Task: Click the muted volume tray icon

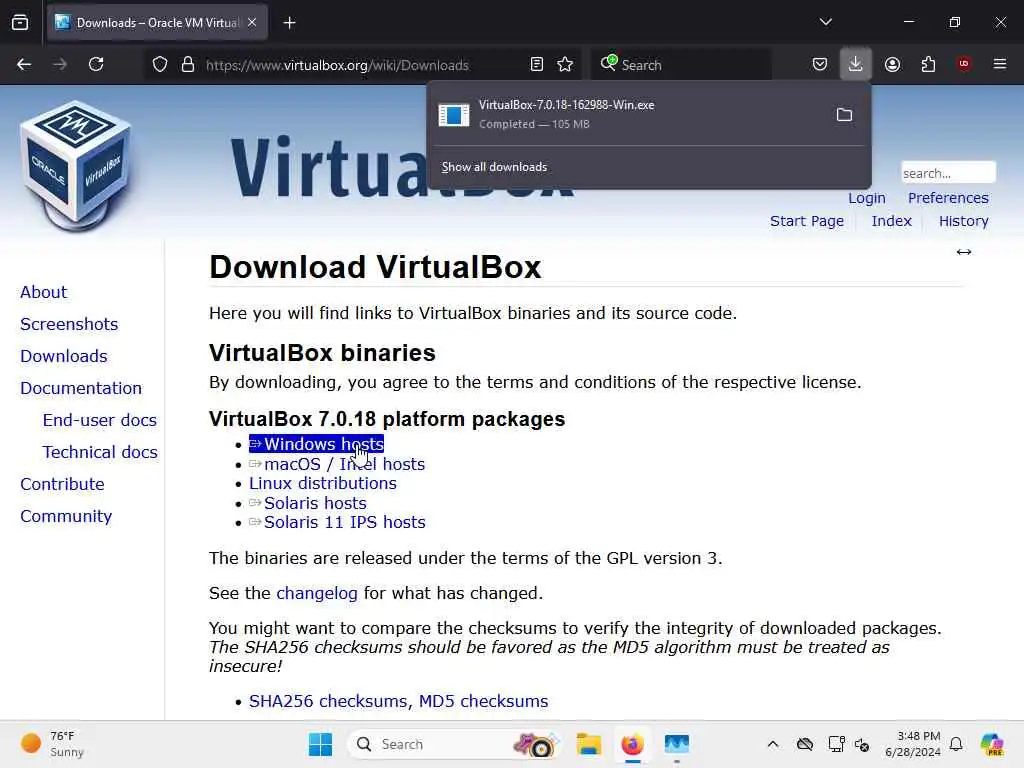Action: pyautogui.click(x=862, y=744)
